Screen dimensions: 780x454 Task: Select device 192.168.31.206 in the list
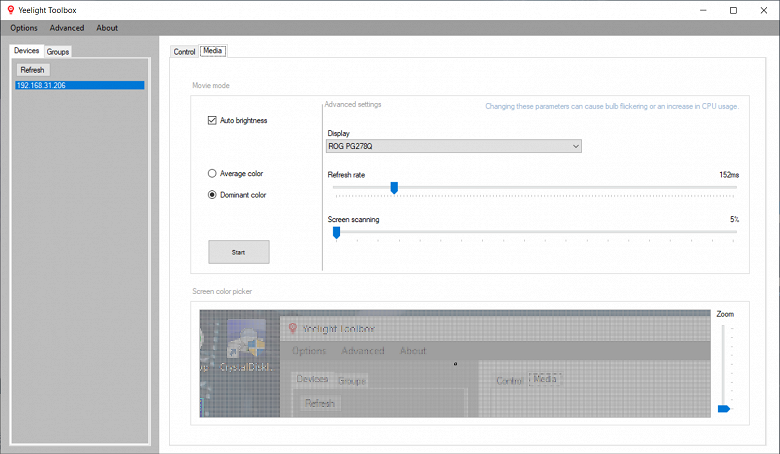point(80,85)
